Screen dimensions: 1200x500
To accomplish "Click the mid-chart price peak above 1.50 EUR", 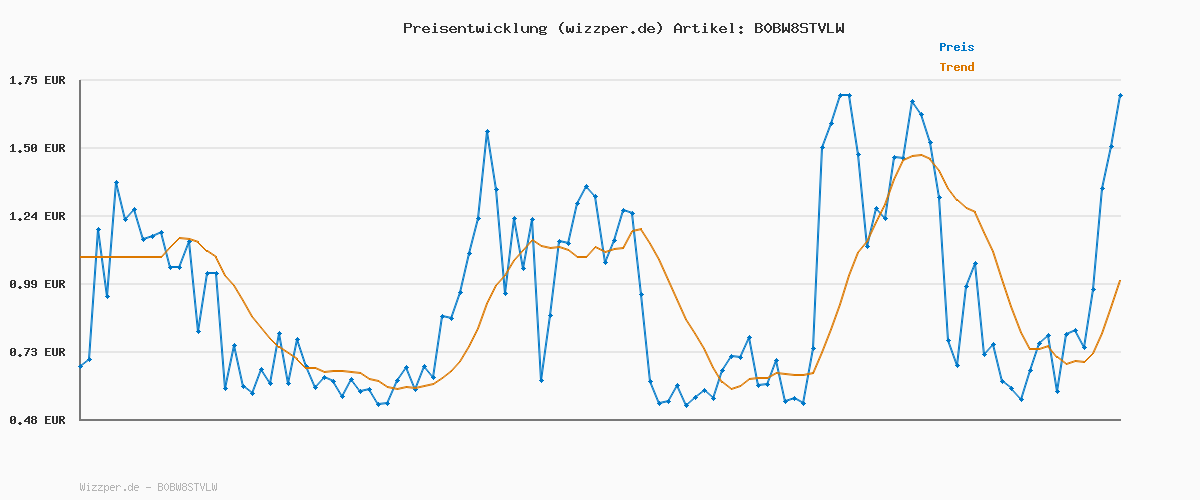I will 487,131.
